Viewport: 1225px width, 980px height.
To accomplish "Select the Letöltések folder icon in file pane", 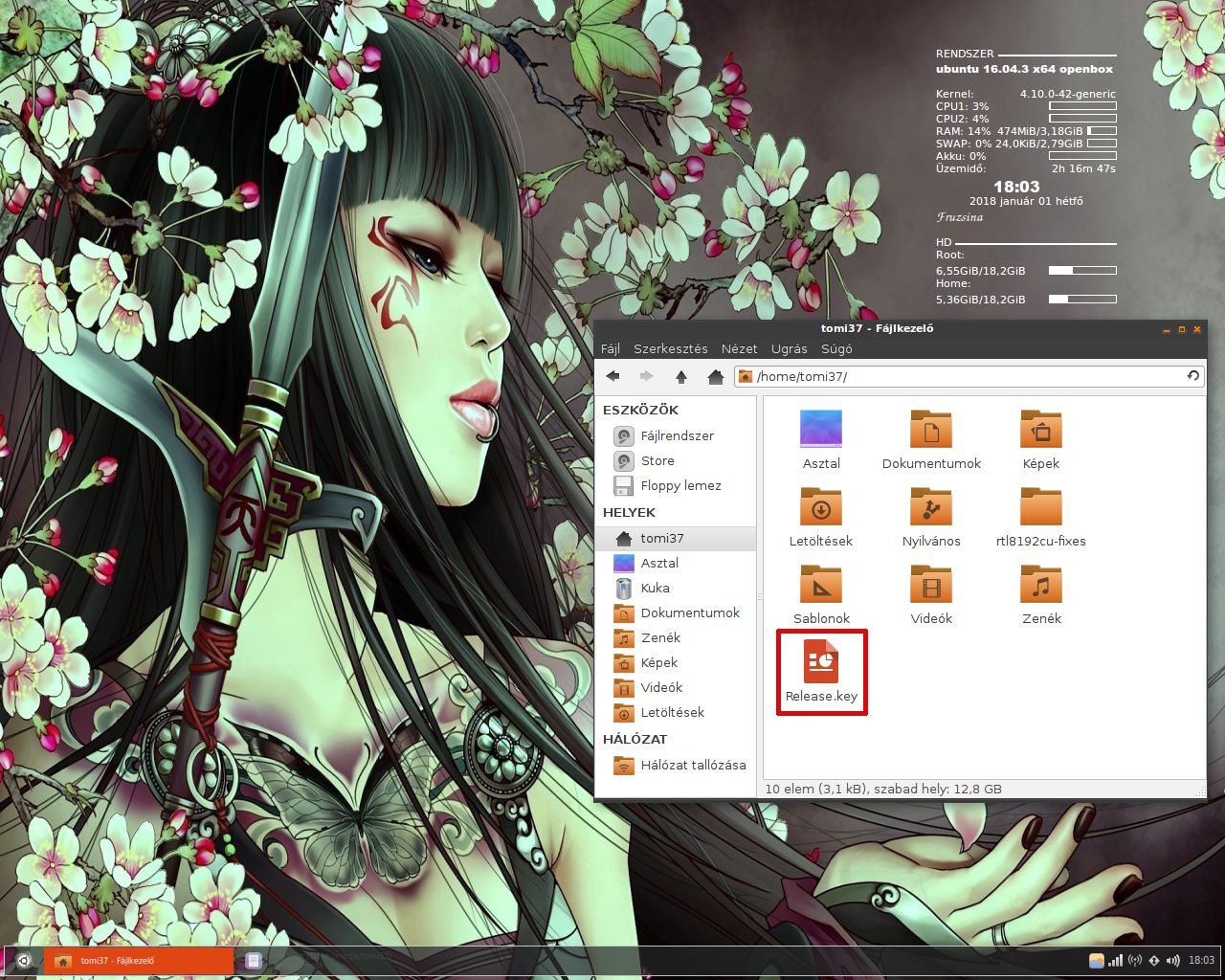I will click(821, 506).
